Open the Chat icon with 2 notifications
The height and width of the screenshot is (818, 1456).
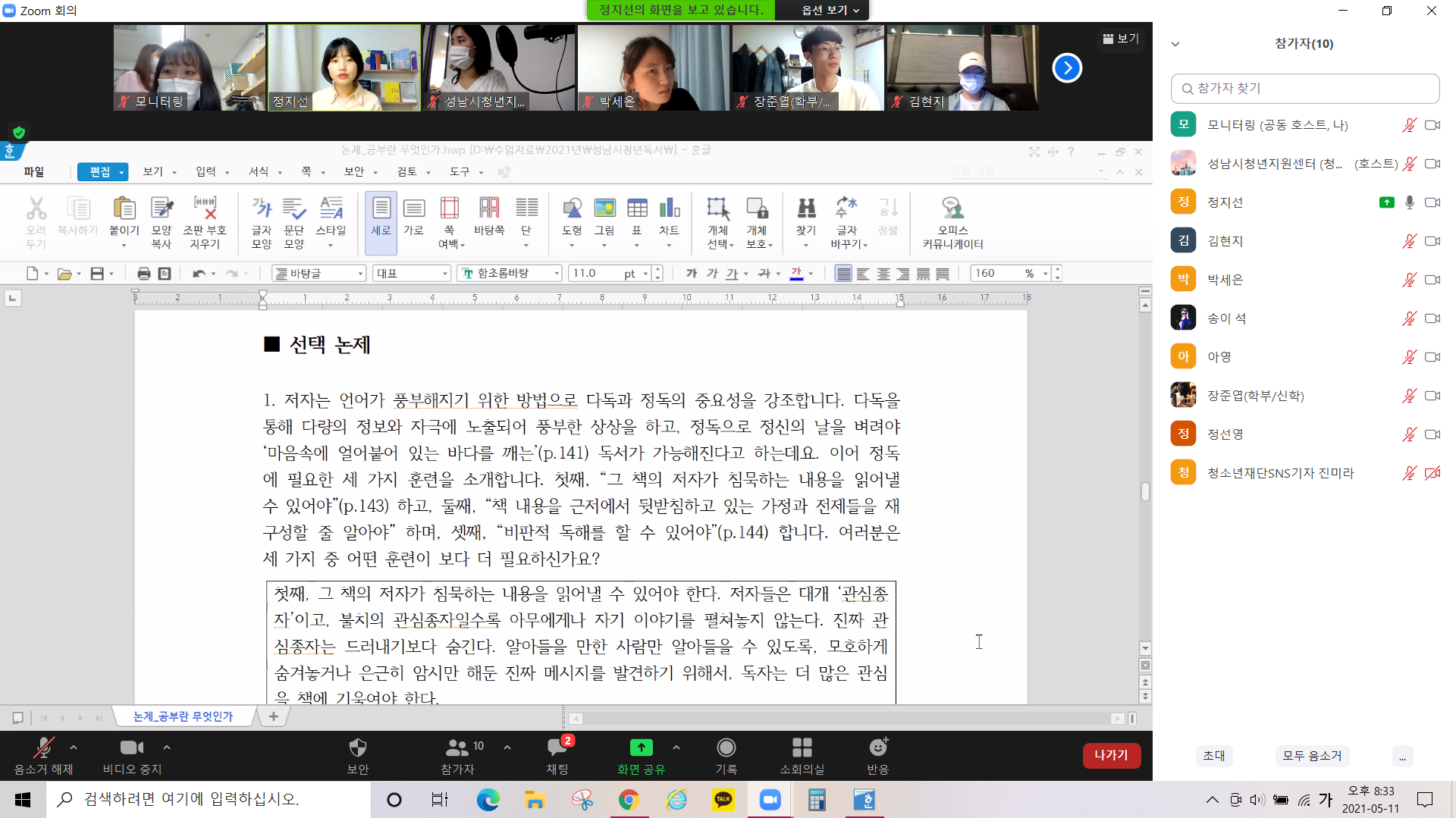[x=557, y=755]
